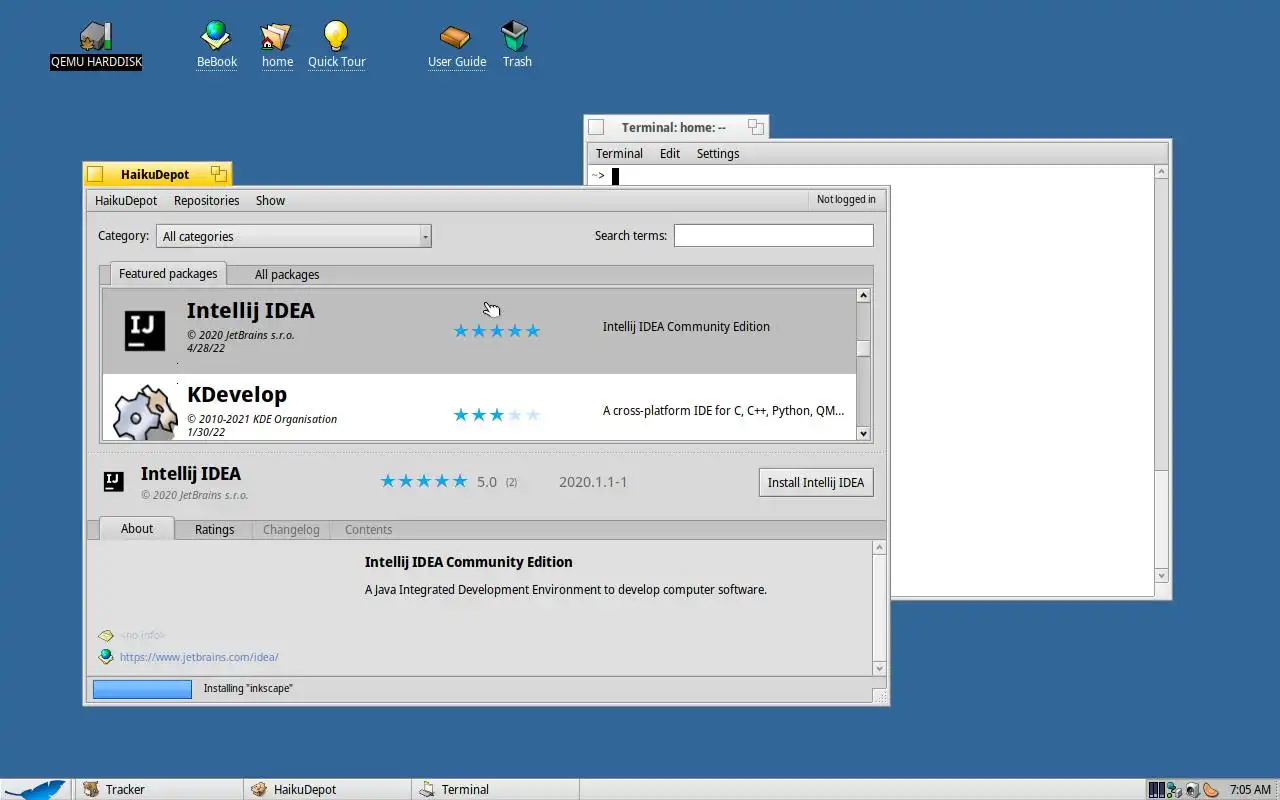Screen dimensions: 1280x800
Task: Select the About tab
Action: coord(137,529)
